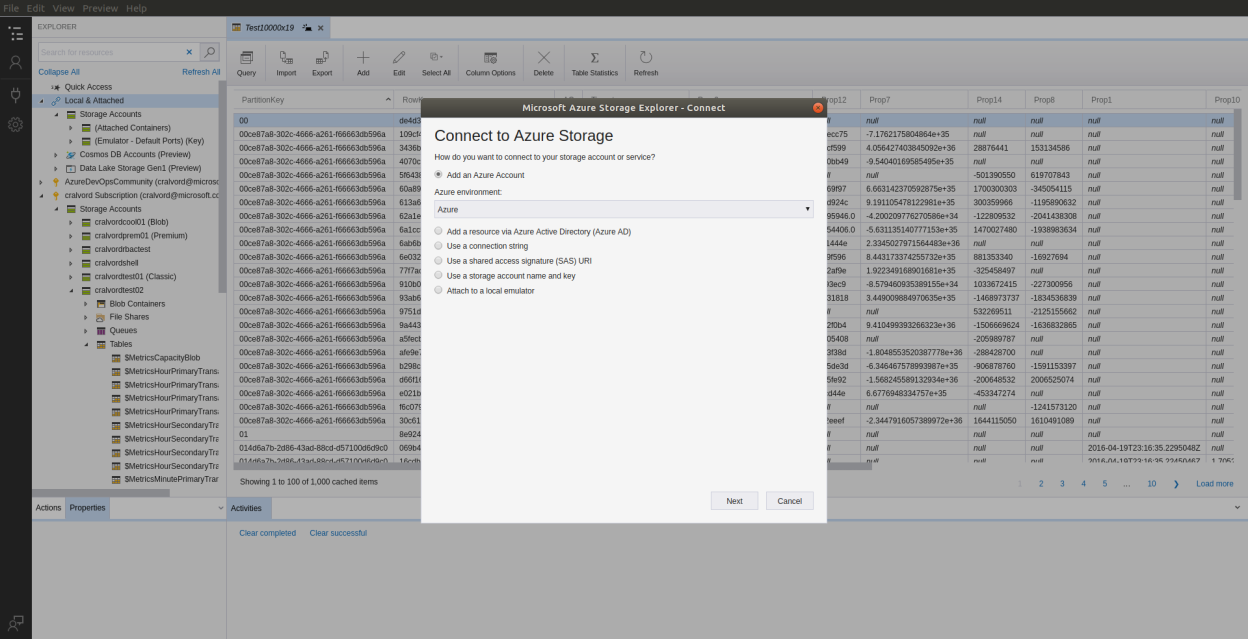Click the Feedback icon at the sidebar bottom
The width and height of the screenshot is (1248, 639).
[16, 622]
